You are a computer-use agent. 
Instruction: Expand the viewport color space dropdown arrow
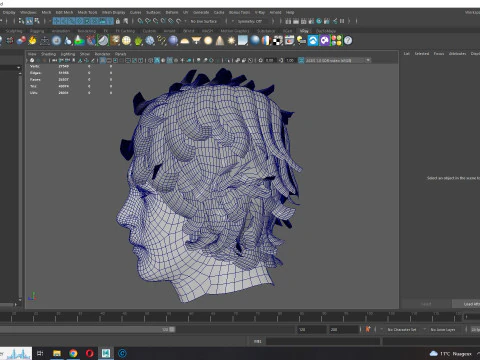[368, 60]
